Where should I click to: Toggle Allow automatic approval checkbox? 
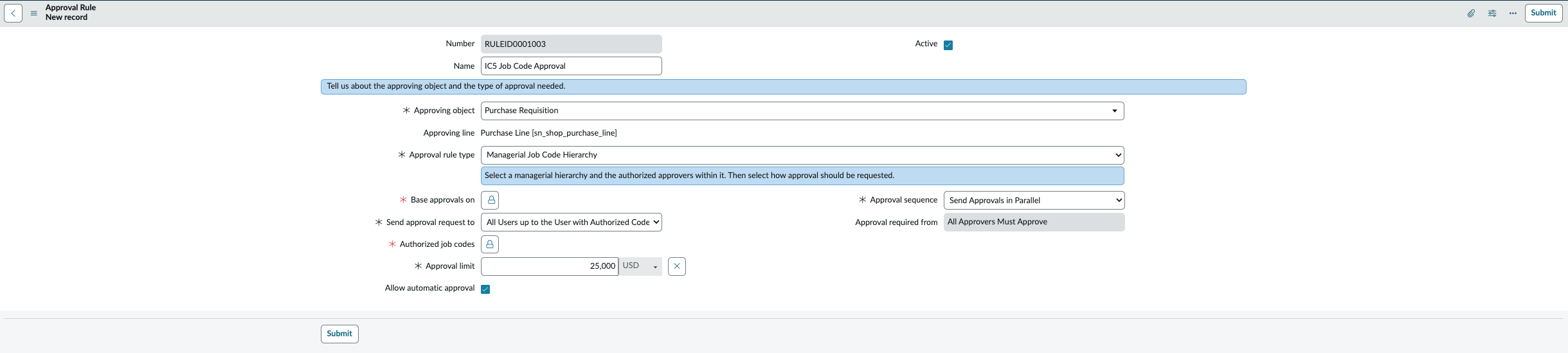[x=485, y=289]
